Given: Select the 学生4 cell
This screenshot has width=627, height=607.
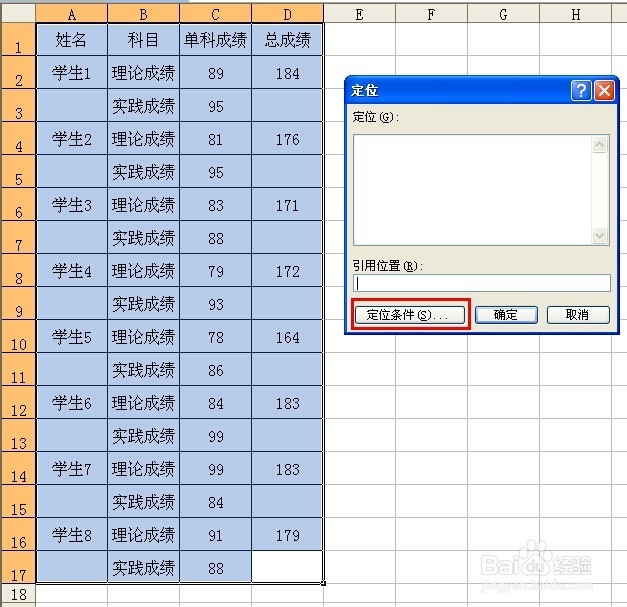Looking at the screenshot, I should 72,270.
